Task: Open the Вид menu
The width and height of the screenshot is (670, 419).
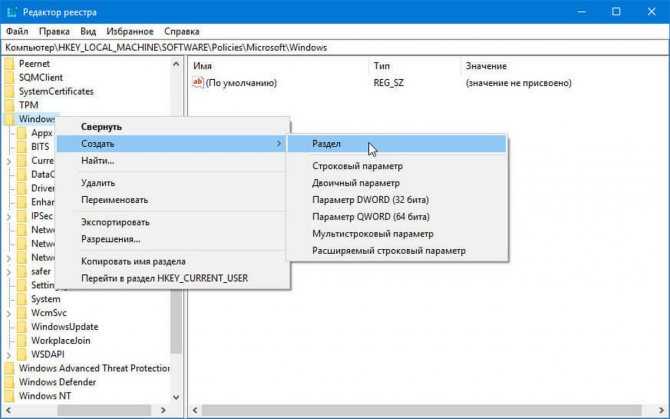Action: click(88, 31)
